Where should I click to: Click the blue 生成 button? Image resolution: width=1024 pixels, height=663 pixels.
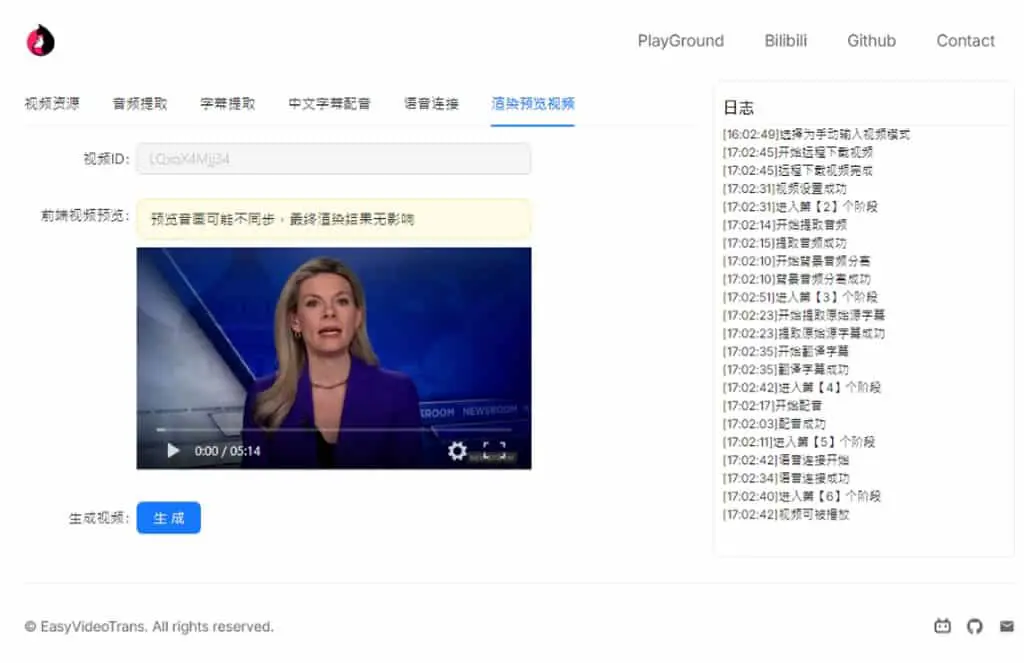pos(168,518)
